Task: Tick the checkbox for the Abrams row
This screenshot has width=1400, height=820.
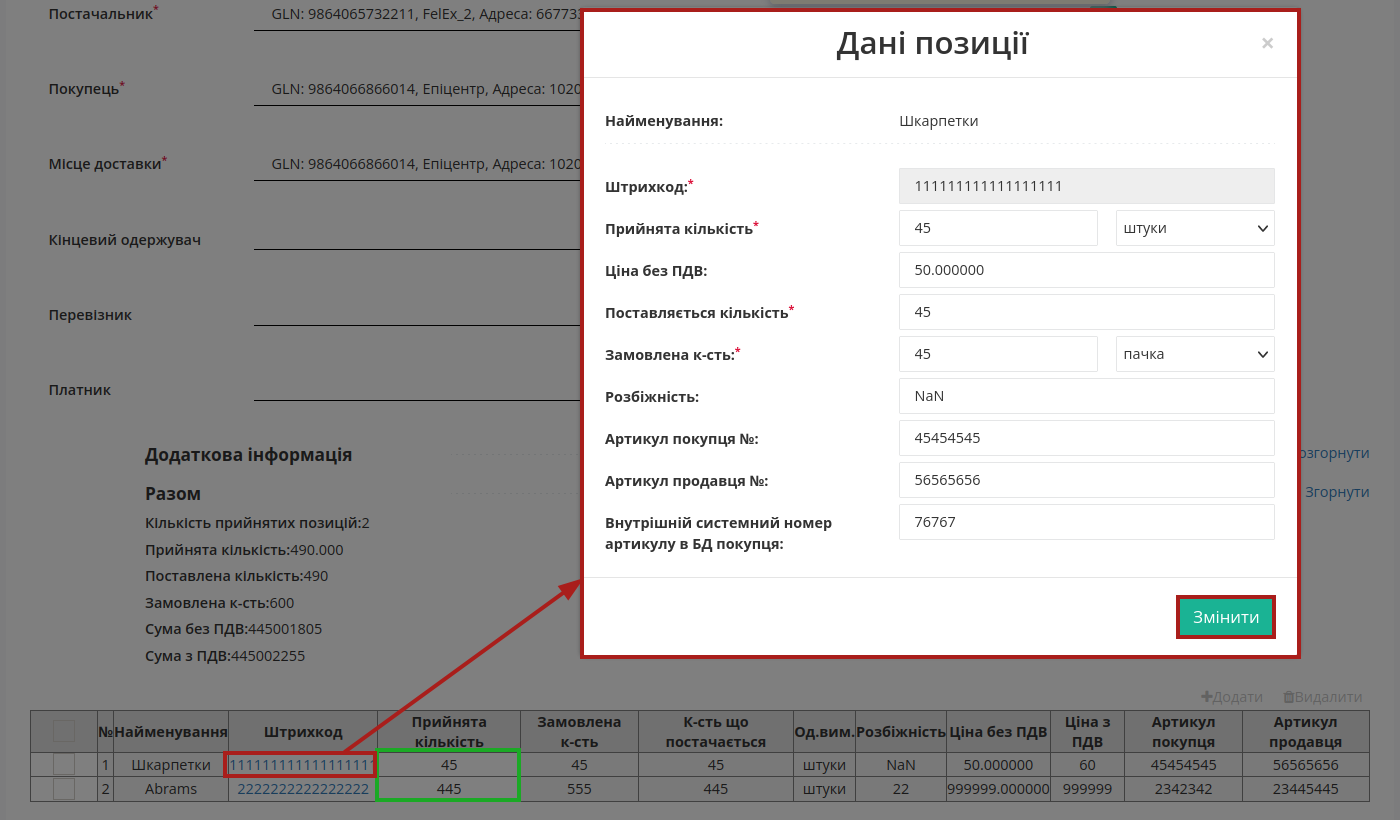Action: [x=64, y=789]
